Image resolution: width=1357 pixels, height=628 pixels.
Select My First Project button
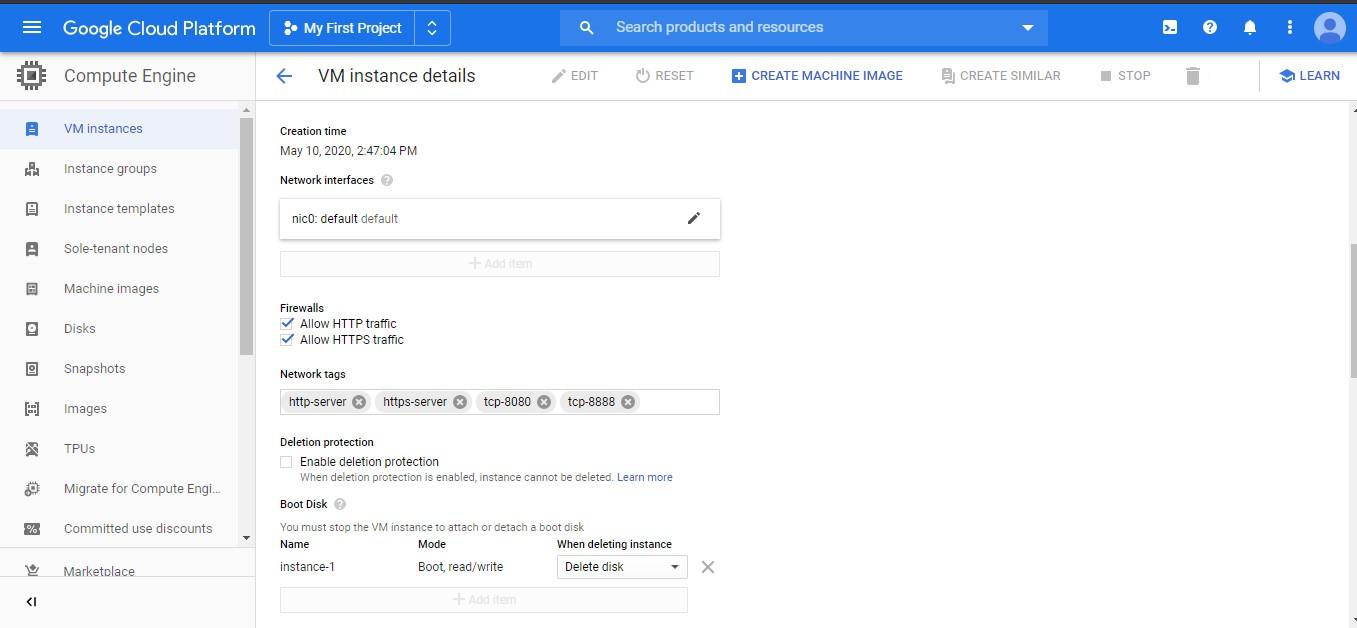point(342,28)
